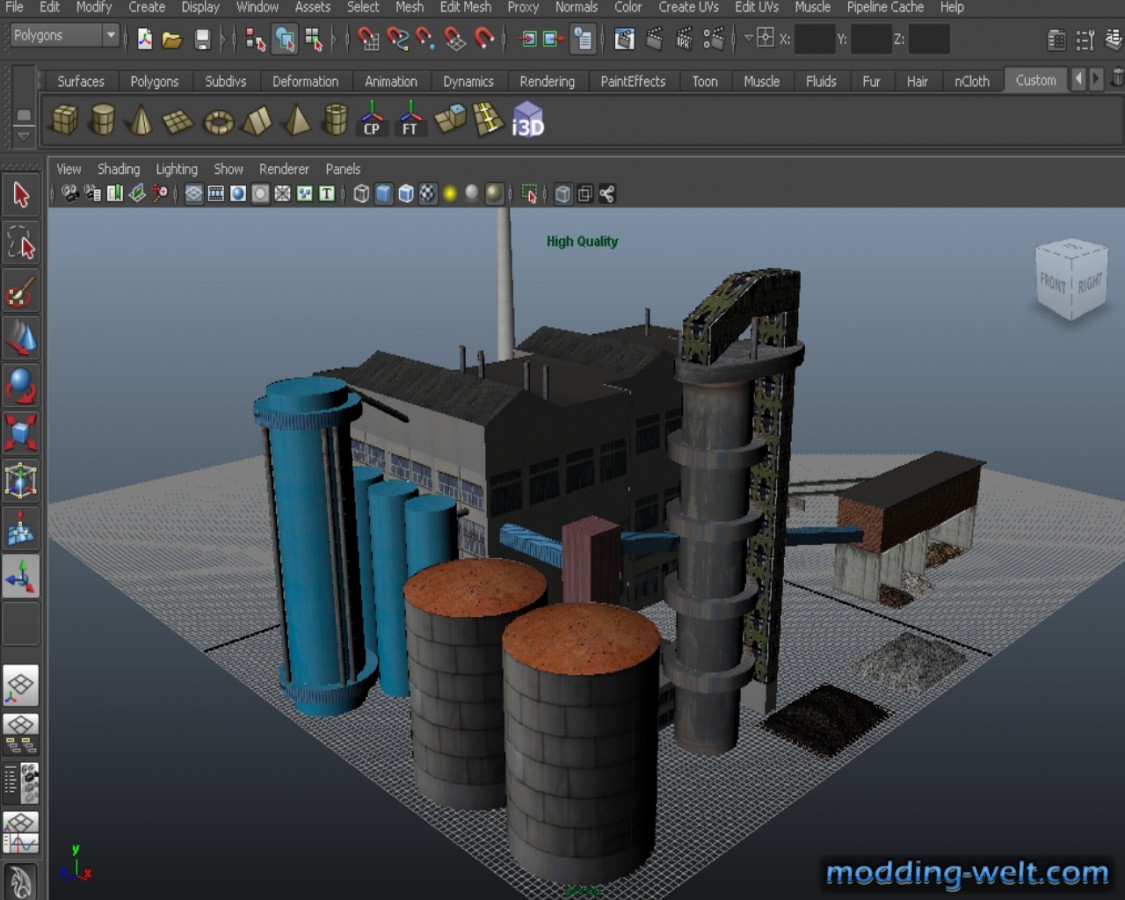Select the Lasso tool in the toolbox
Image resolution: width=1125 pixels, height=900 pixels.
tap(21, 242)
